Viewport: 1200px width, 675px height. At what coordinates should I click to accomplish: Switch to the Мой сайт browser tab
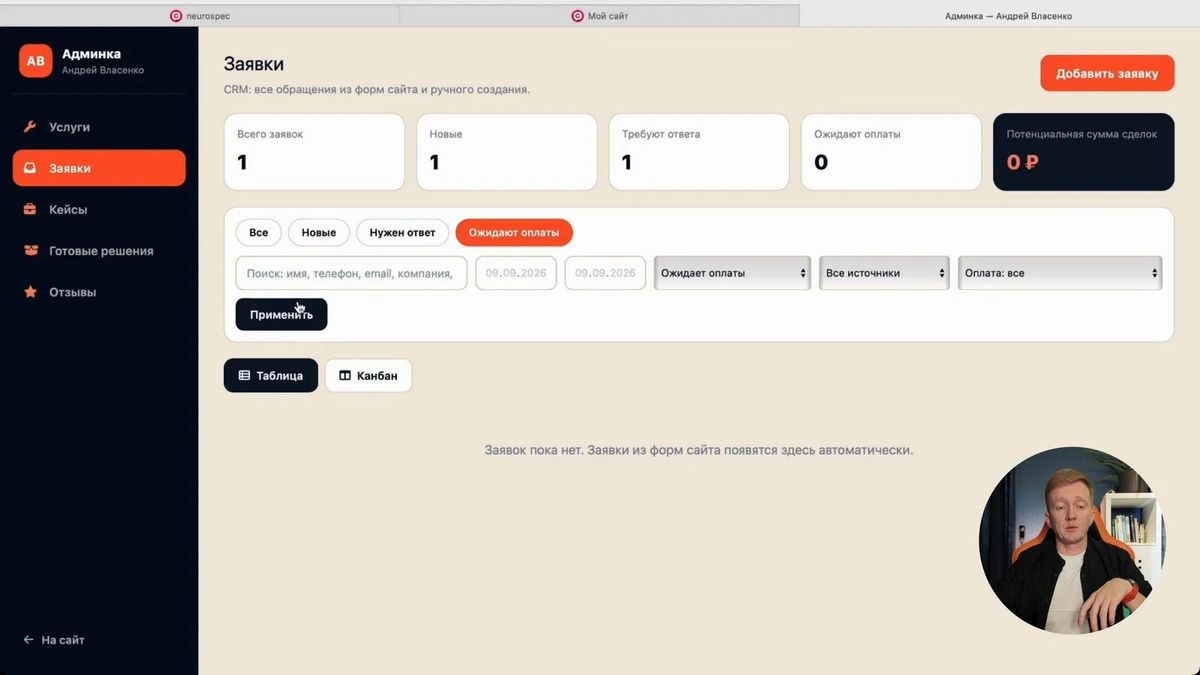click(600, 16)
